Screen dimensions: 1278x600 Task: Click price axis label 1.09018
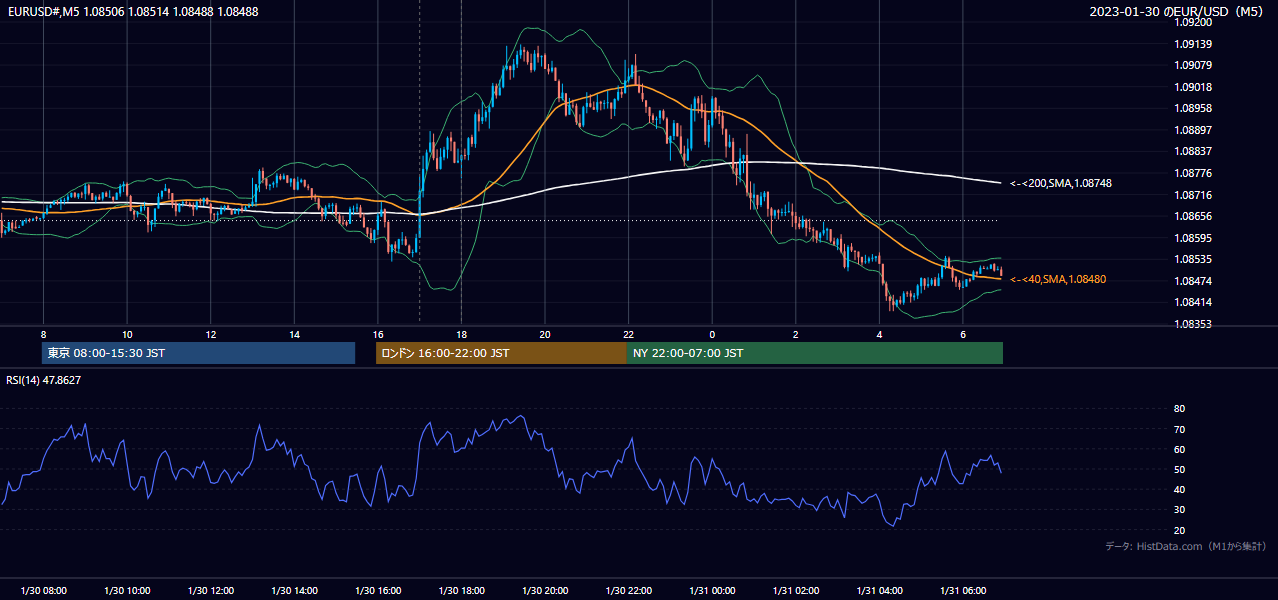(x=1193, y=87)
